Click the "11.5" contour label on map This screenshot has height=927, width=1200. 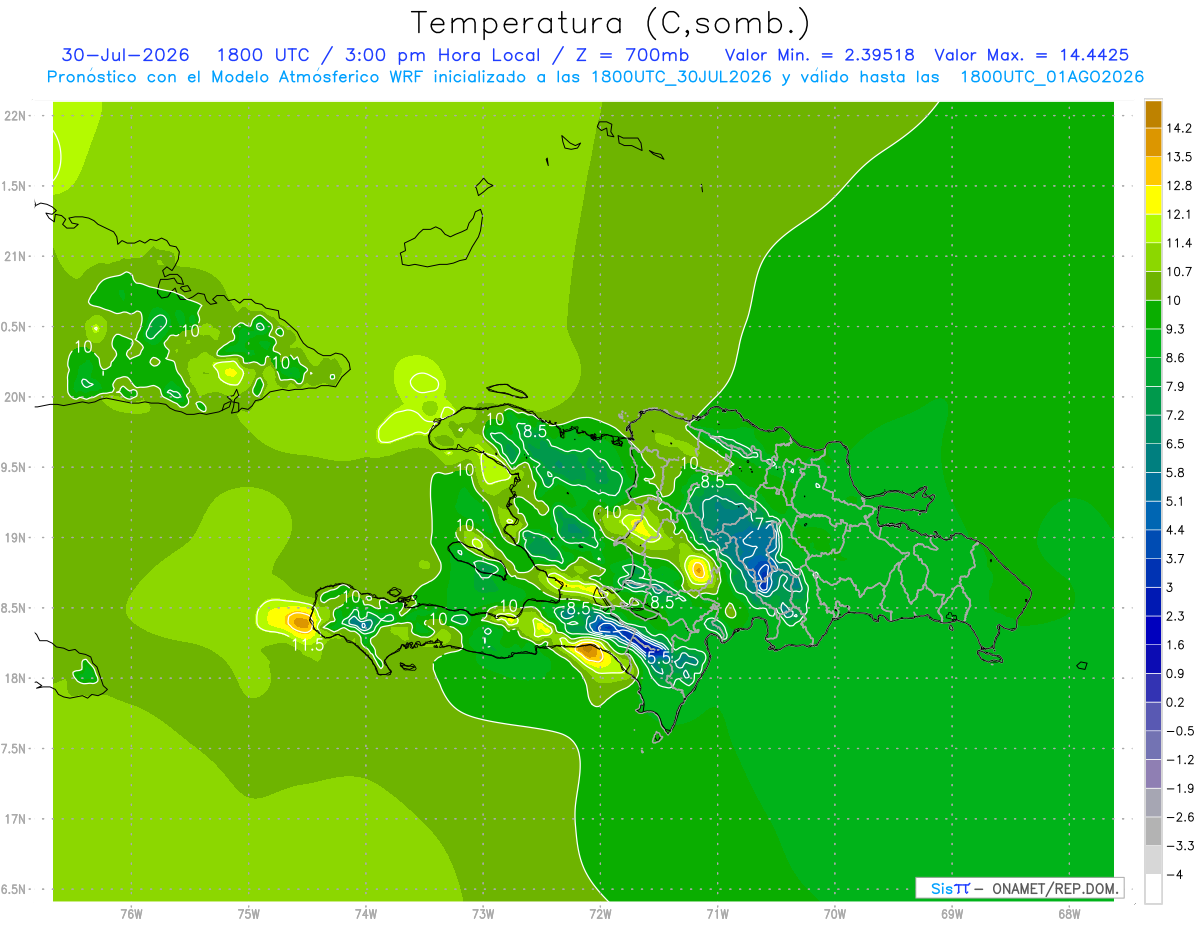(308, 646)
